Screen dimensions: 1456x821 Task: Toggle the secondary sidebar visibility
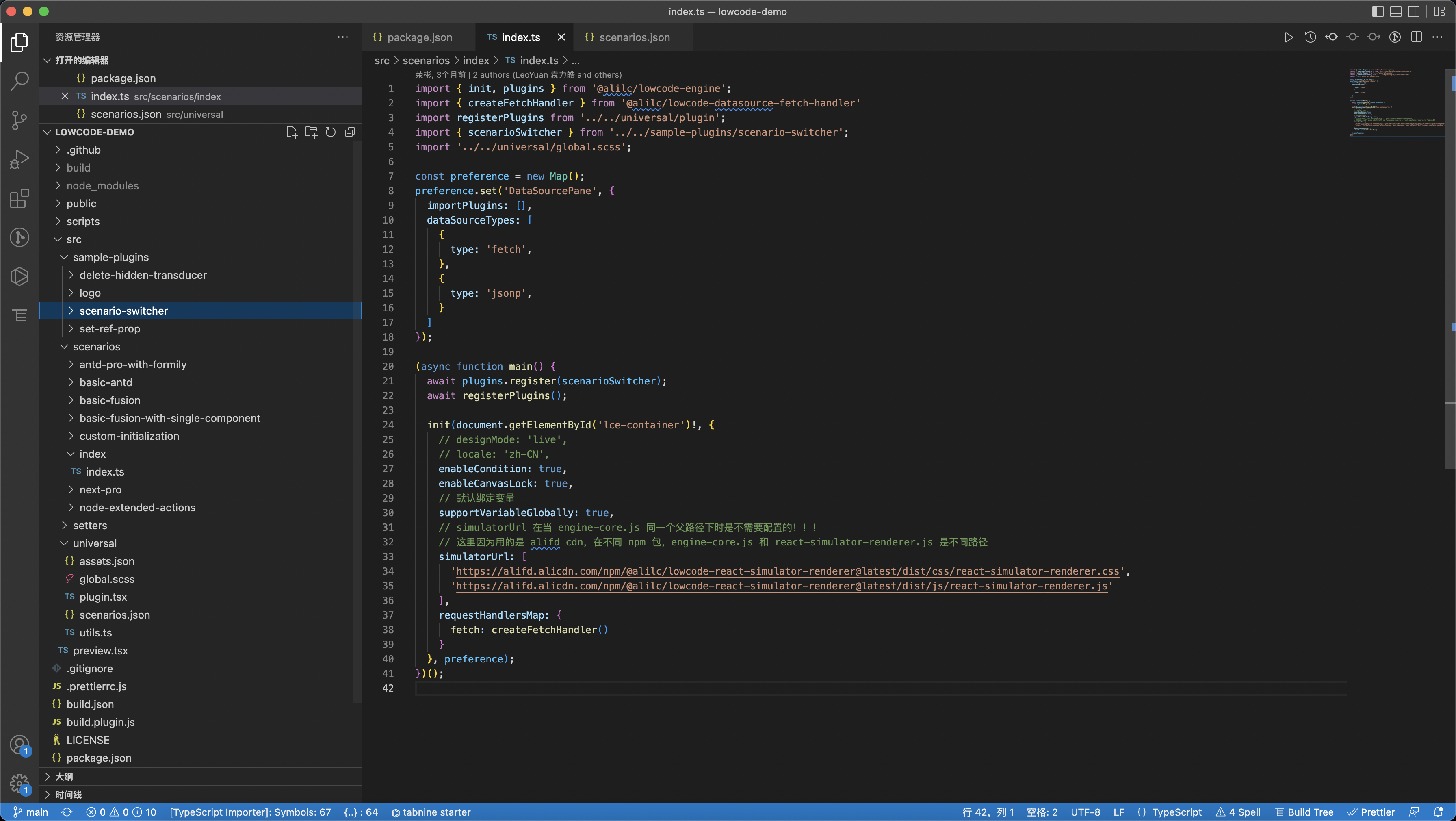[1414, 11]
